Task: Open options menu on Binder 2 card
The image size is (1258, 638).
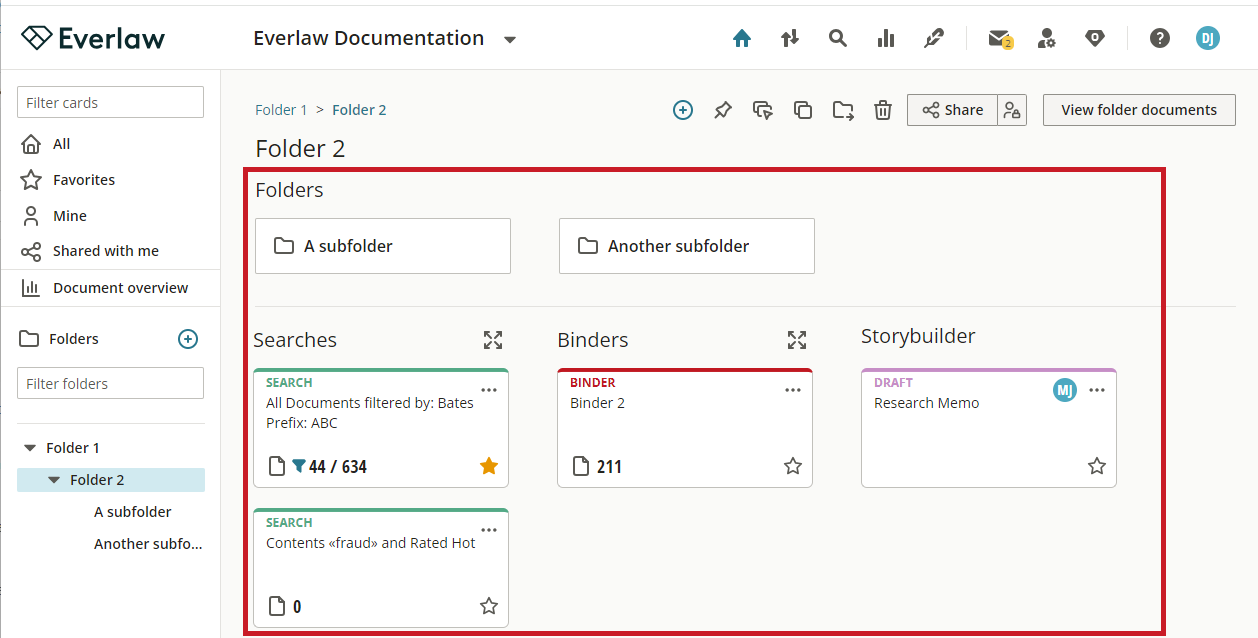Action: pyautogui.click(x=793, y=390)
